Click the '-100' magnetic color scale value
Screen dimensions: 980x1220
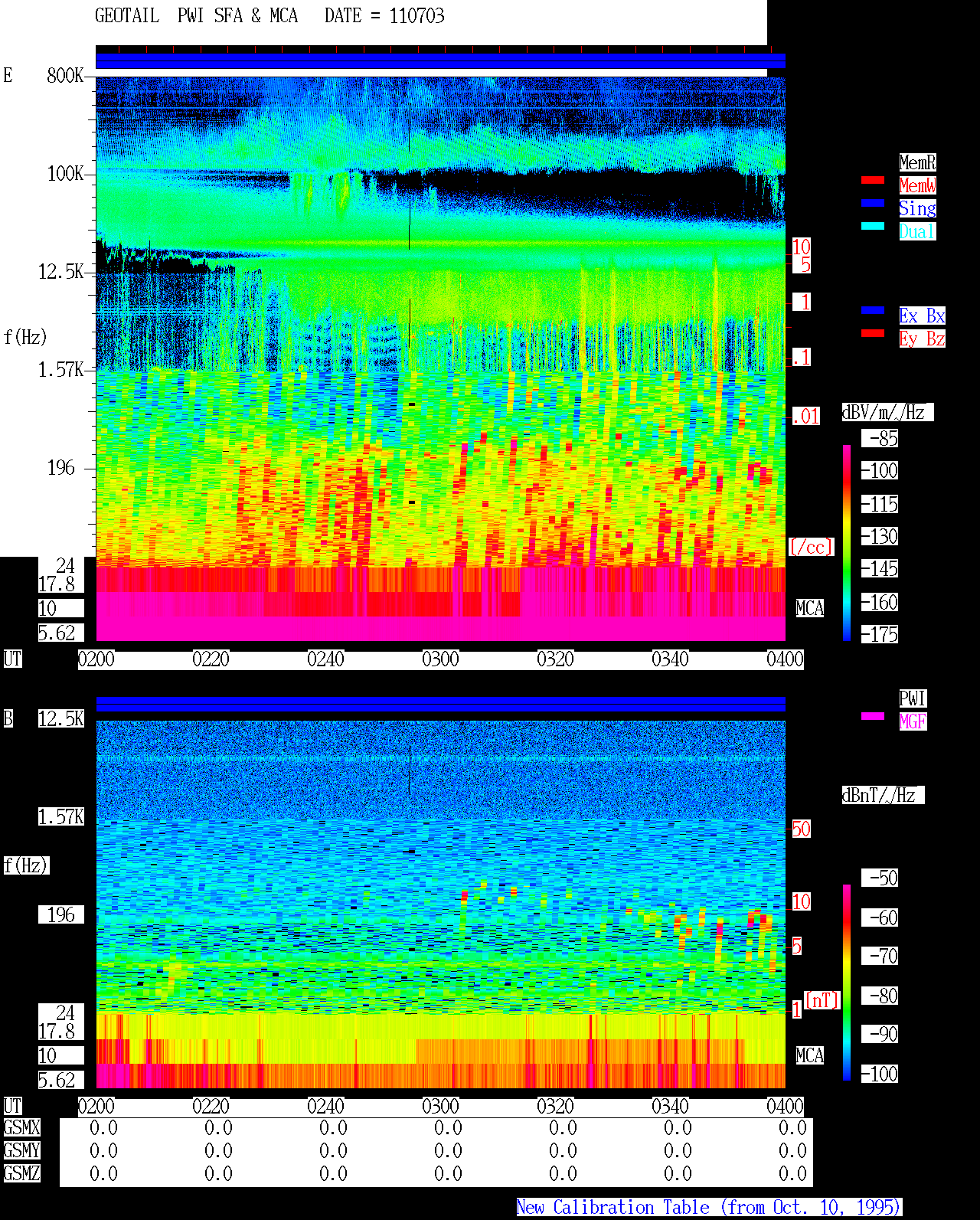click(x=880, y=1074)
